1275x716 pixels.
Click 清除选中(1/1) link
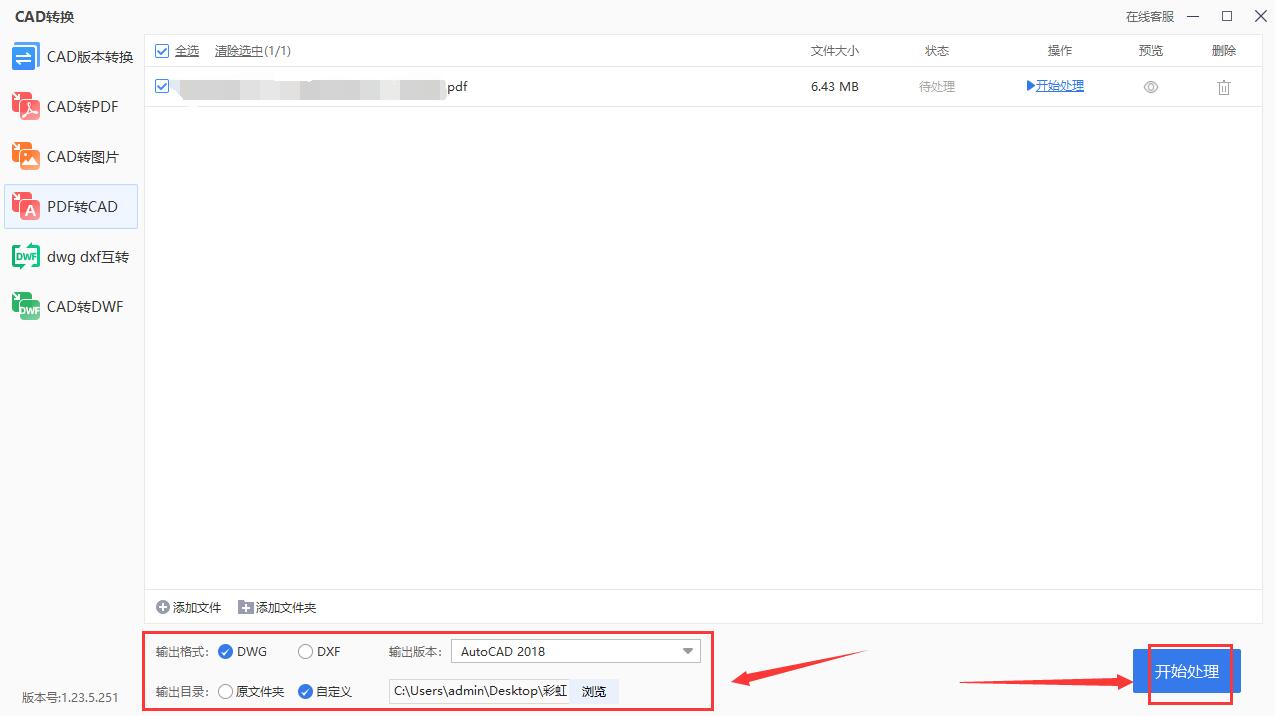[253, 51]
